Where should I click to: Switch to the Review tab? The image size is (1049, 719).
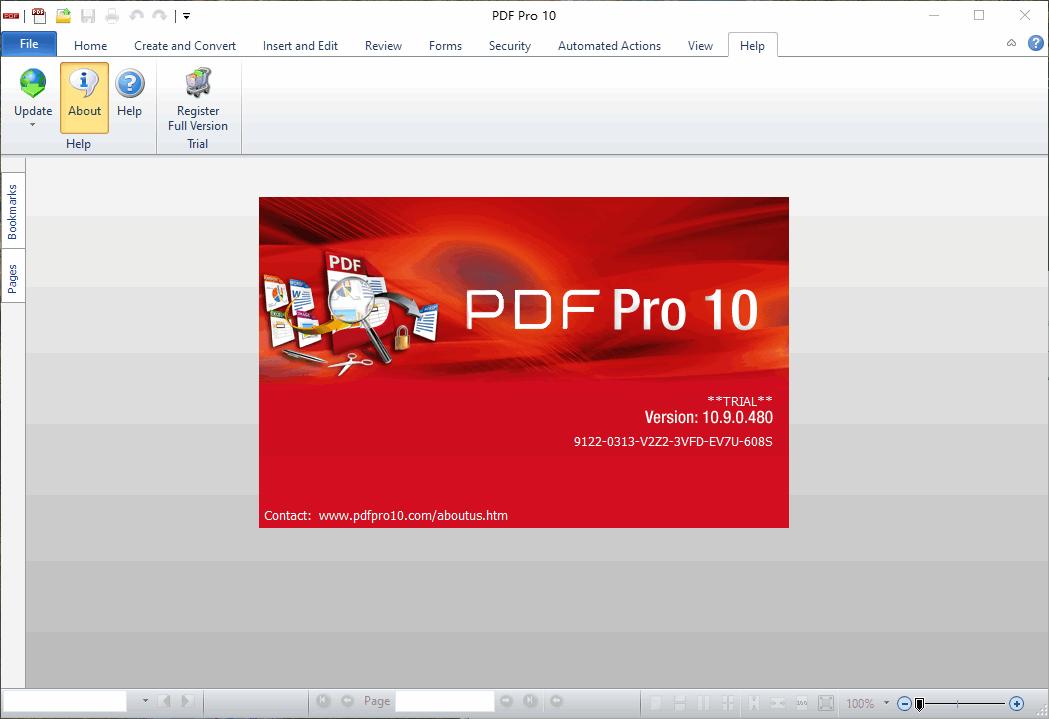coord(383,45)
